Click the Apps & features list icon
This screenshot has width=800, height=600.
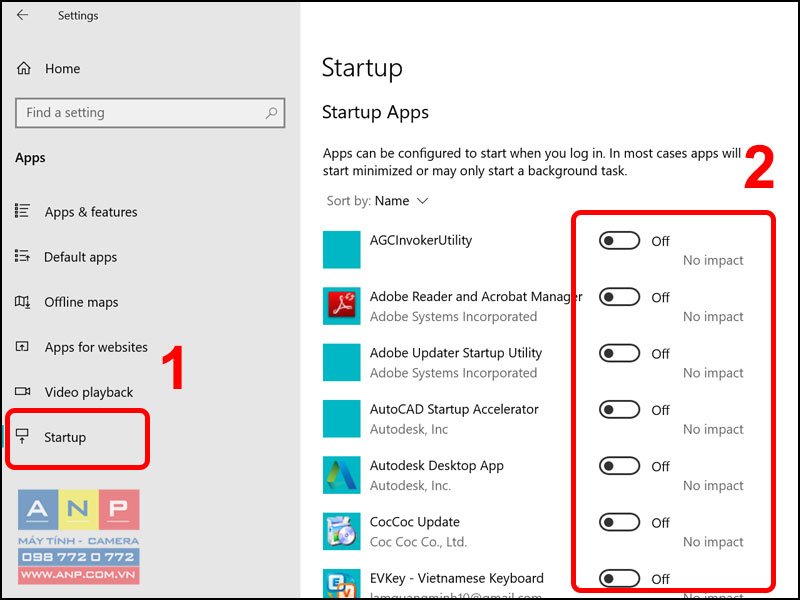[22, 211]
